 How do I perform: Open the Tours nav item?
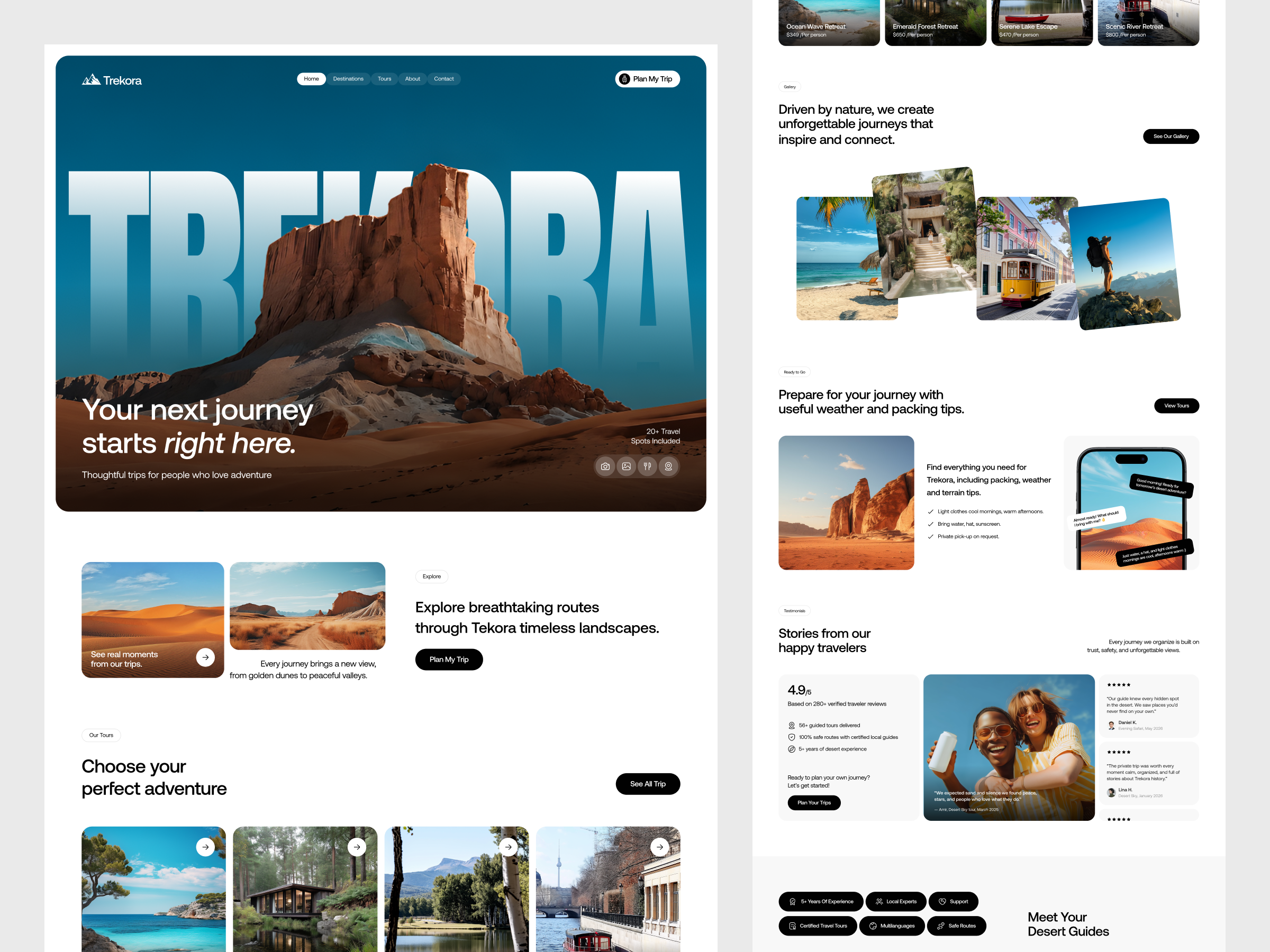(x=384, y=79)
